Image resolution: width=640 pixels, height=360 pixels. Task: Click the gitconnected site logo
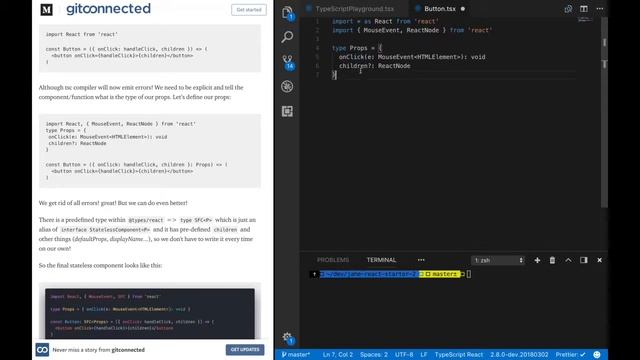(x=108, y=9)
